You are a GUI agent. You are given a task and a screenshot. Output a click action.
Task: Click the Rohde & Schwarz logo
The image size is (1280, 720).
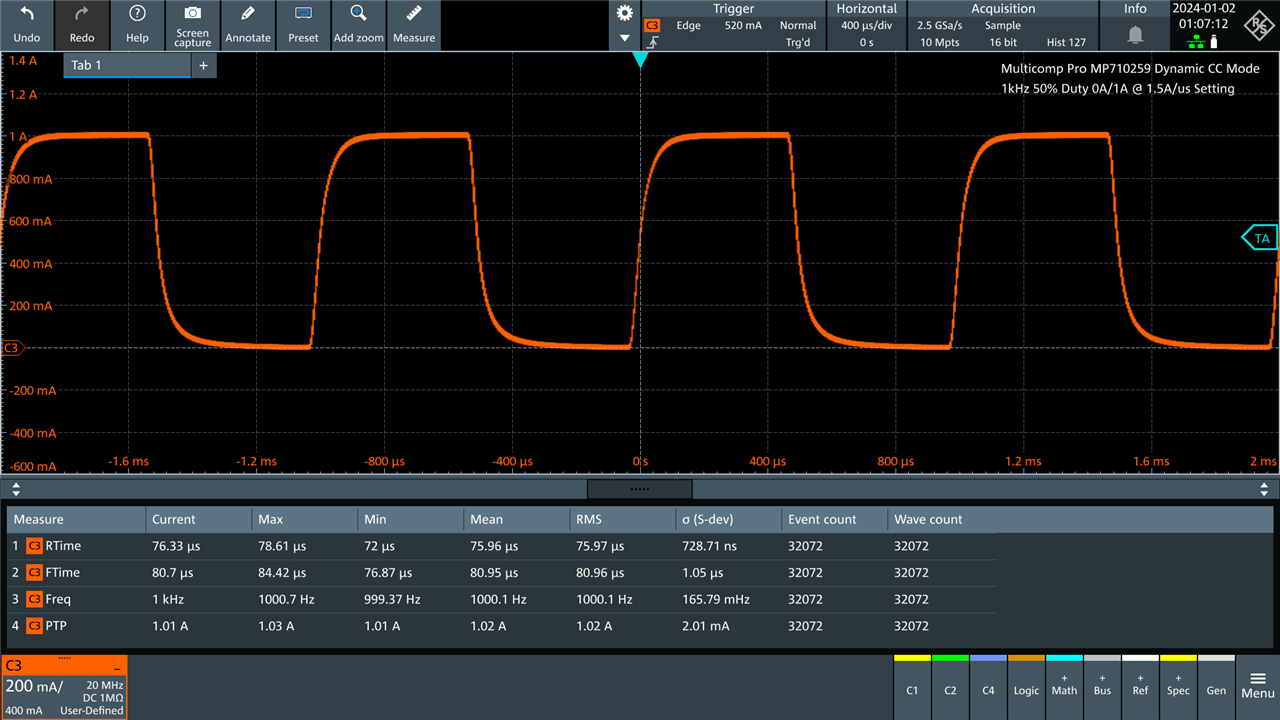(1259, 25)
